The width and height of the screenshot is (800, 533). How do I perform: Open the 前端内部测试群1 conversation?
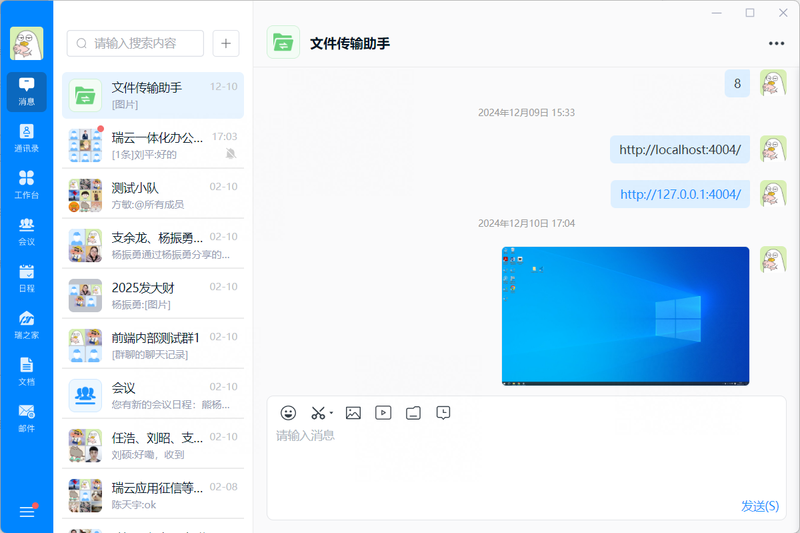pyautogui.click(x=153, y=345)
